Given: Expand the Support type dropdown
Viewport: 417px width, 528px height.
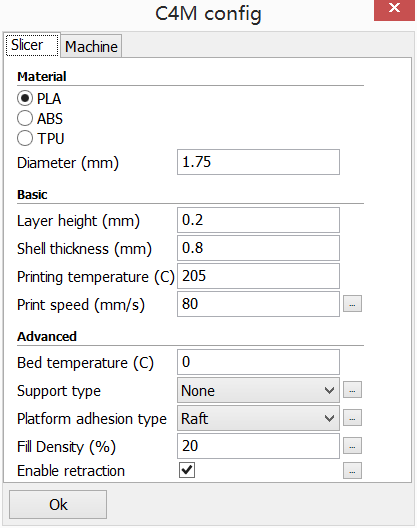Looking at the screenshot, I should 258,390.
